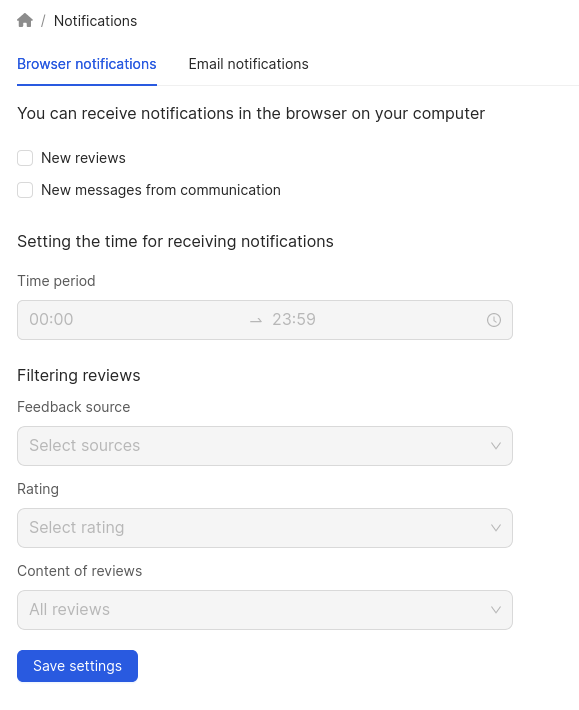
Task: Click the clock icon in Time period field
Action: (493, 320)
